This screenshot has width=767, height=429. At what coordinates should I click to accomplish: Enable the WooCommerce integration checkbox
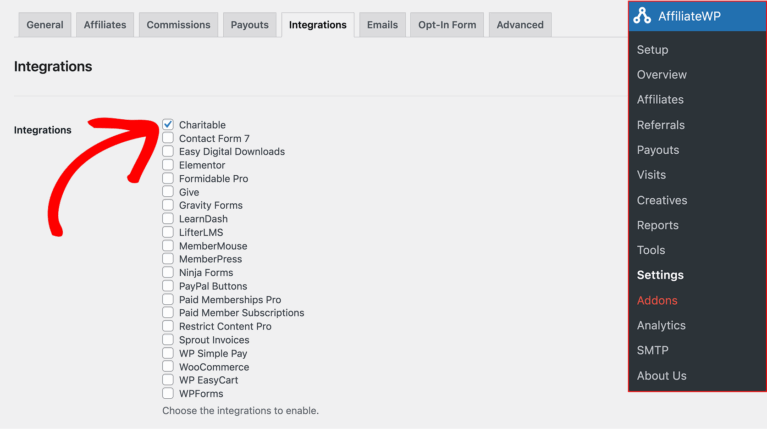[x=168, y=367]
